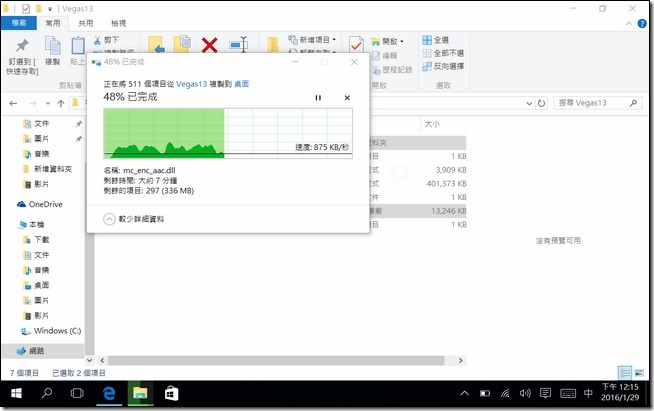The width and height of the screenshot is (654, 411).
Task: Click the horizontal scrollbar of file list
Action: (276, 361)
